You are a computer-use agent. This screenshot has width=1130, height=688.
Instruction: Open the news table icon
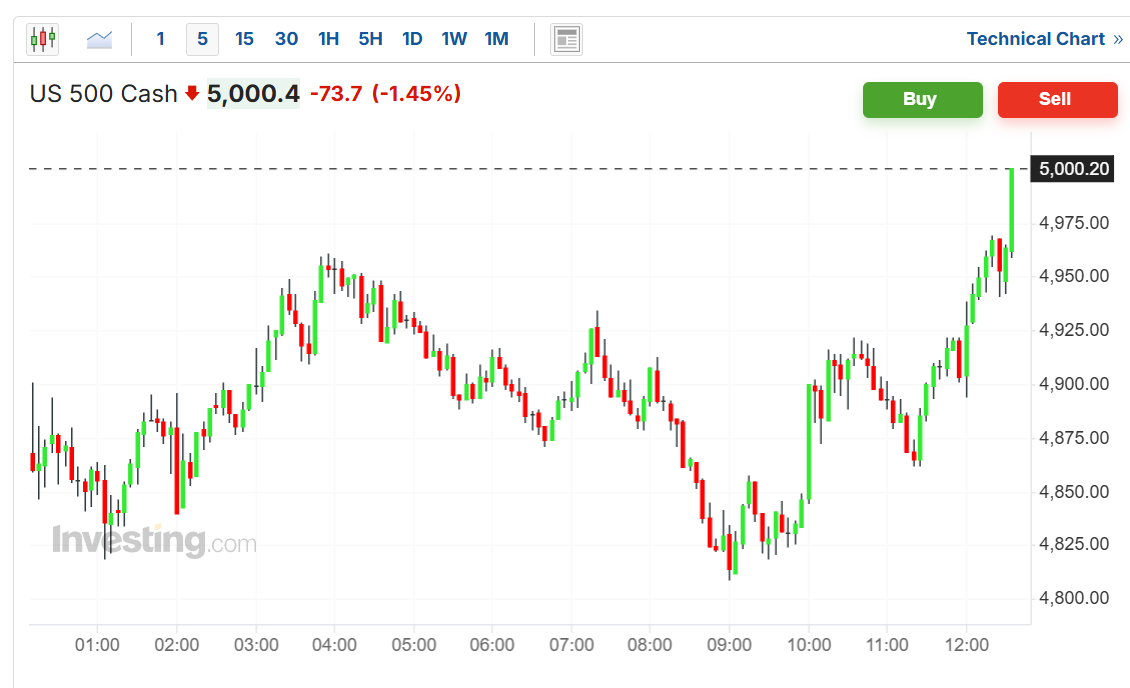[x=566, y=39]
